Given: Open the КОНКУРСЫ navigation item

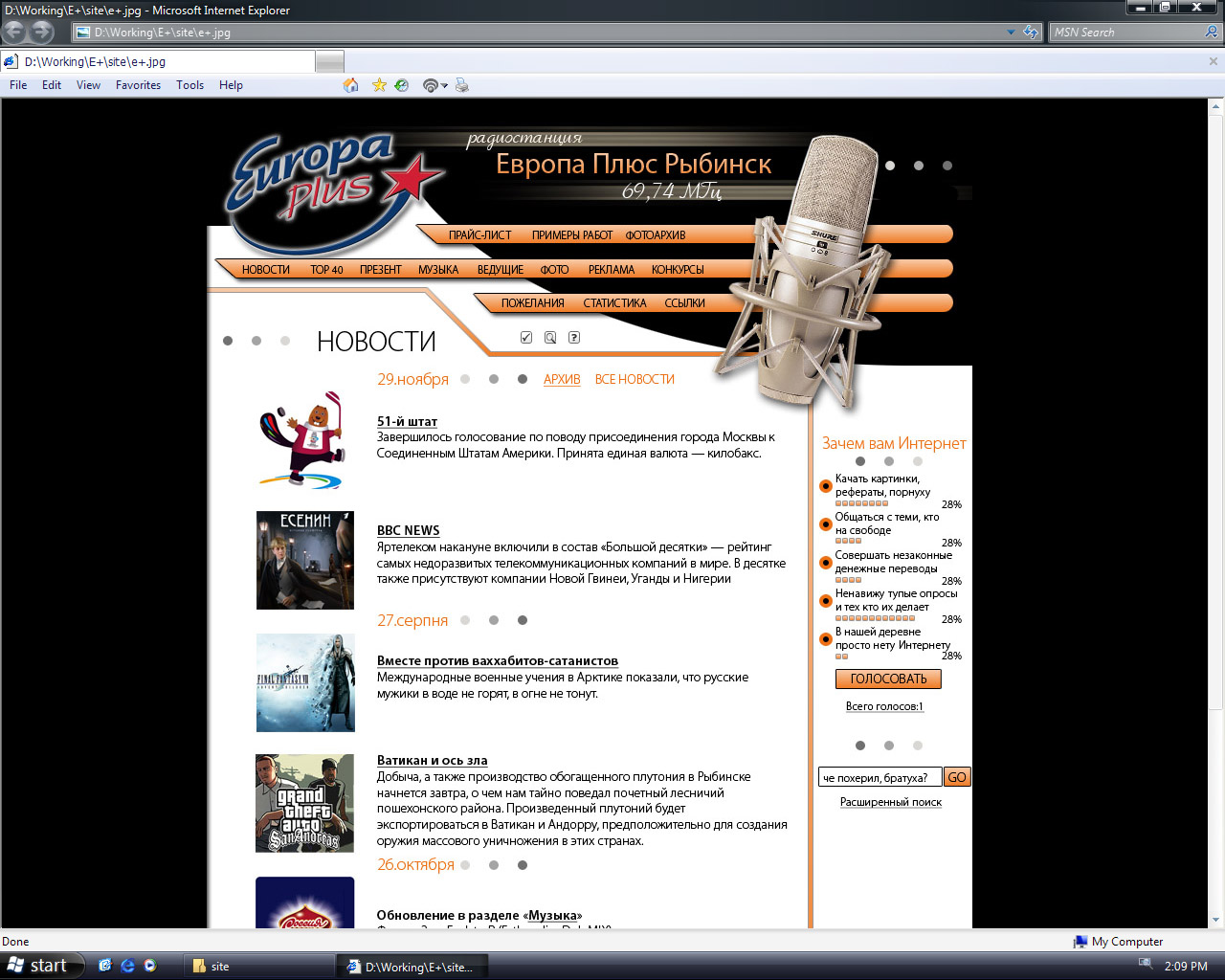Looking at the screenshot, I should [x=678, y=270].
